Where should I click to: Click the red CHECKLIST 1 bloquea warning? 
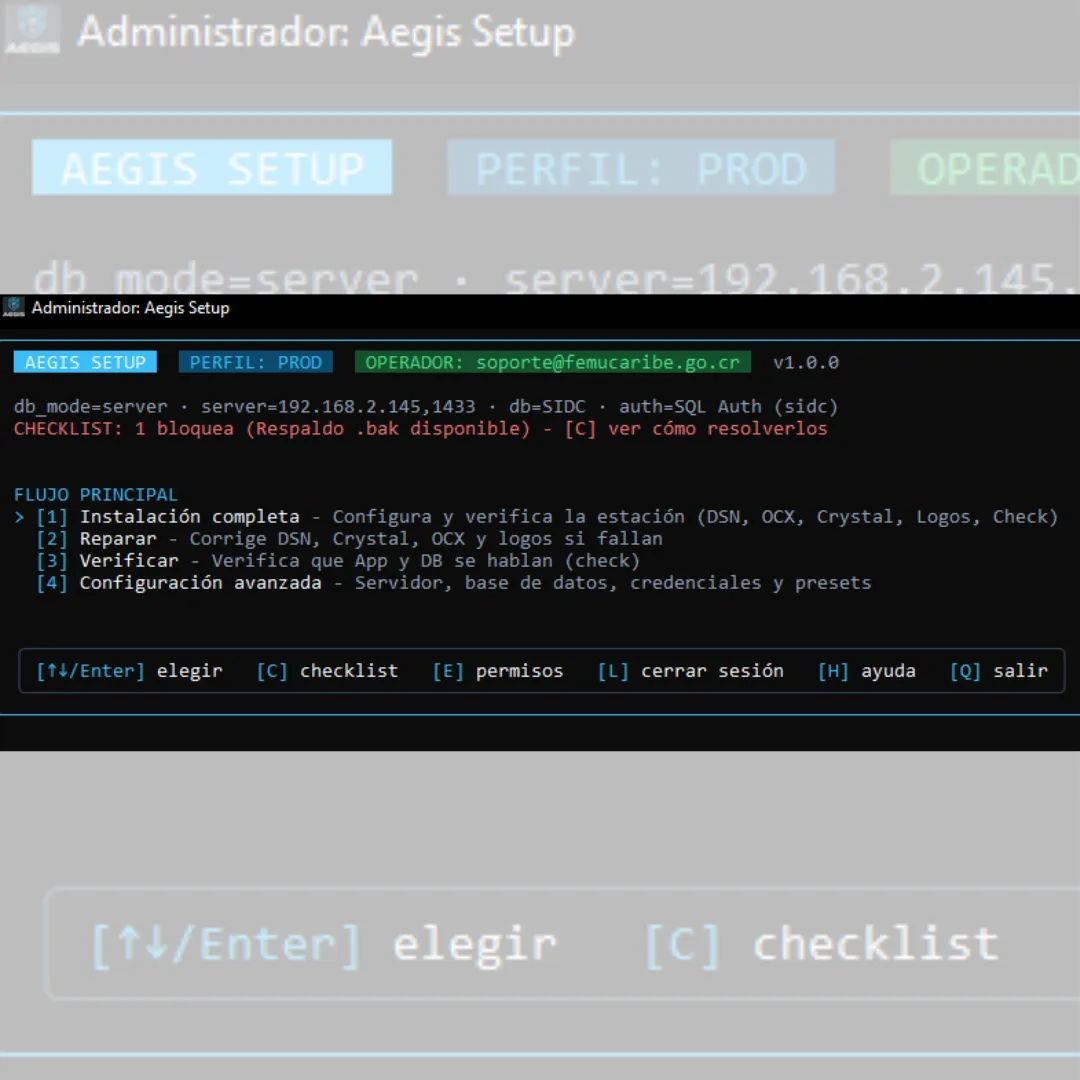(x=420, y=428)
